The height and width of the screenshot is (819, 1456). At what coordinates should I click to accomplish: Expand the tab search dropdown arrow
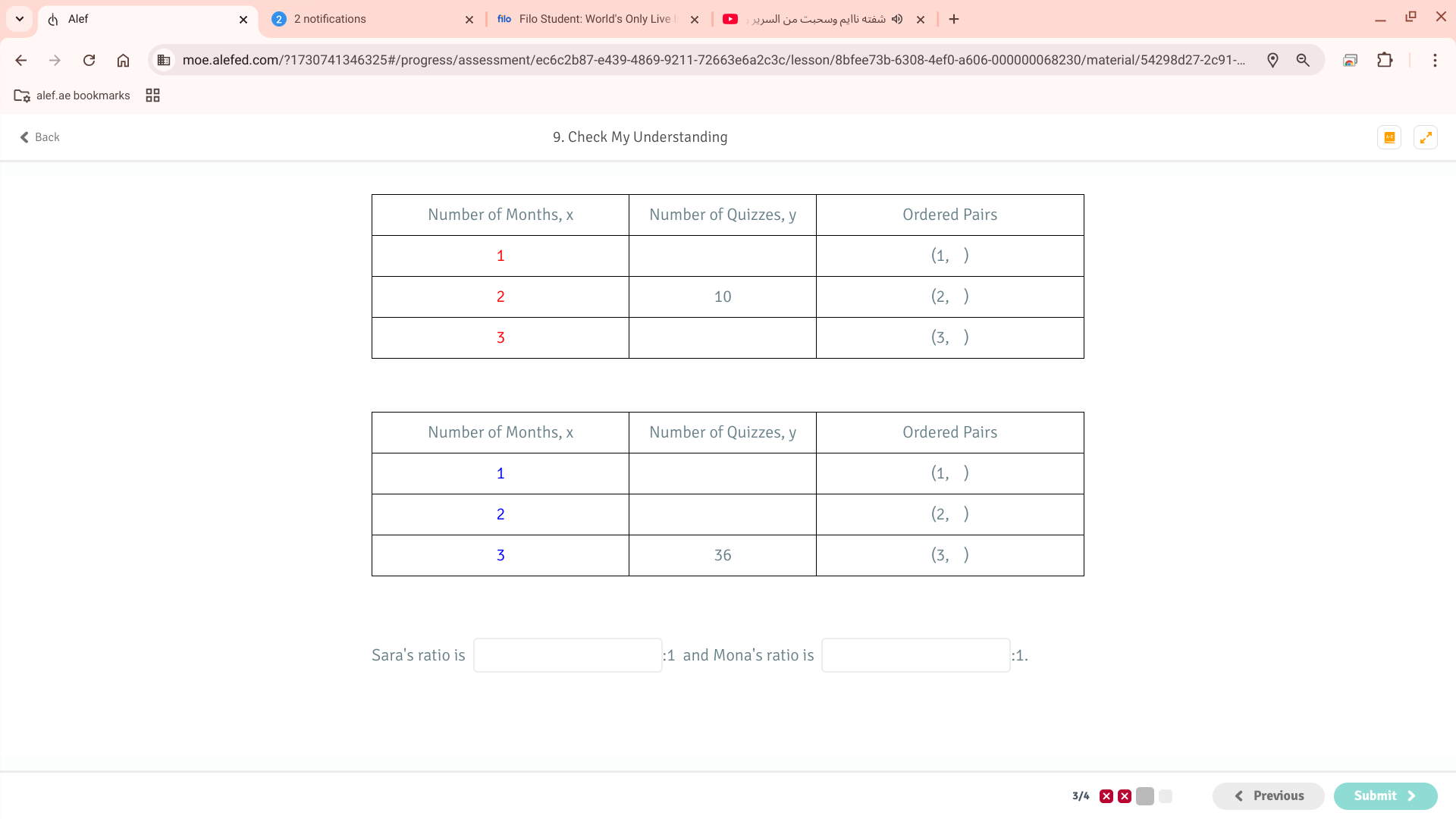(20, 19)
